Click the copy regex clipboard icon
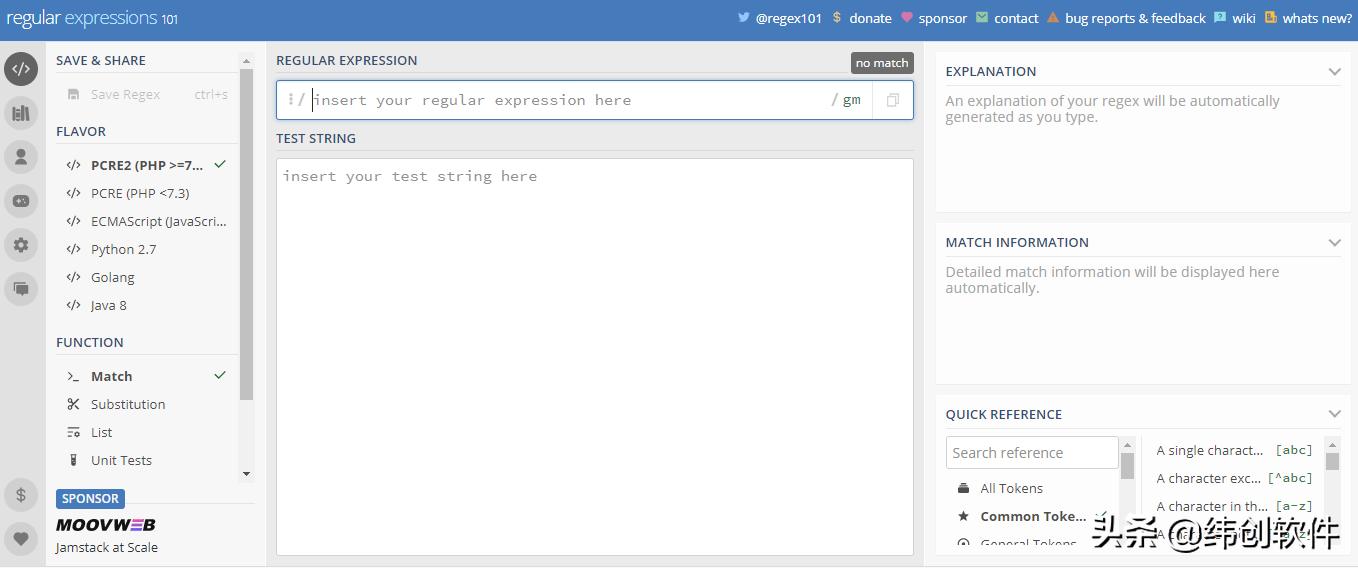This screenshot has height=568, width=1358. click(893, 100)
